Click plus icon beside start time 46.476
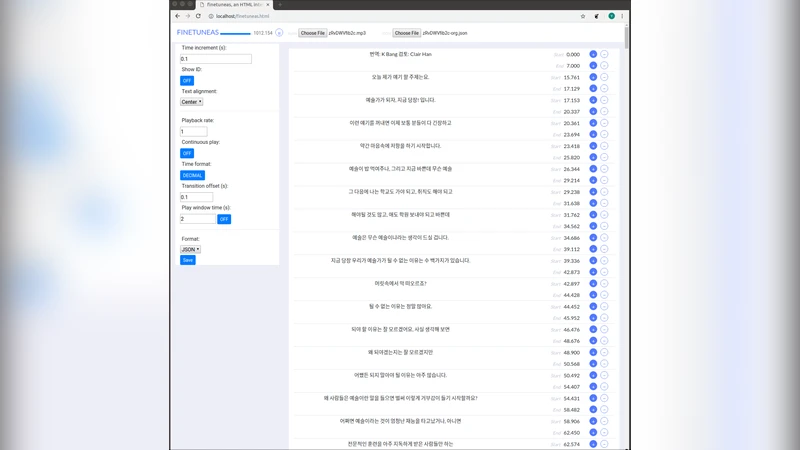The image size is (800, 450). [x=593, y=329]
